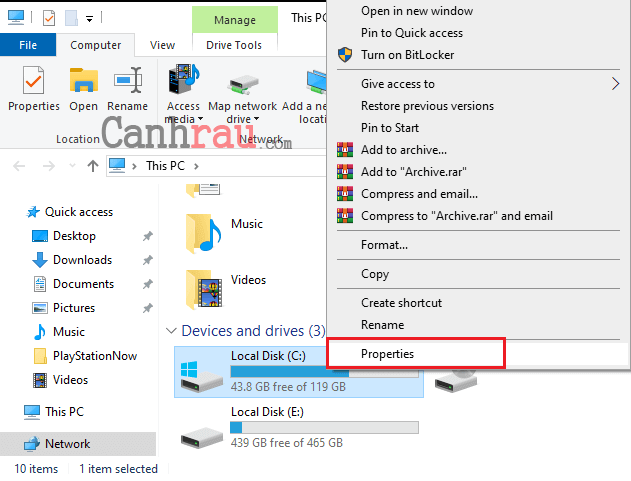The width and height of the screenshot is (631, 481).
Task: Click the pin icon next to Pictures
Action: [x=148, y=308]
